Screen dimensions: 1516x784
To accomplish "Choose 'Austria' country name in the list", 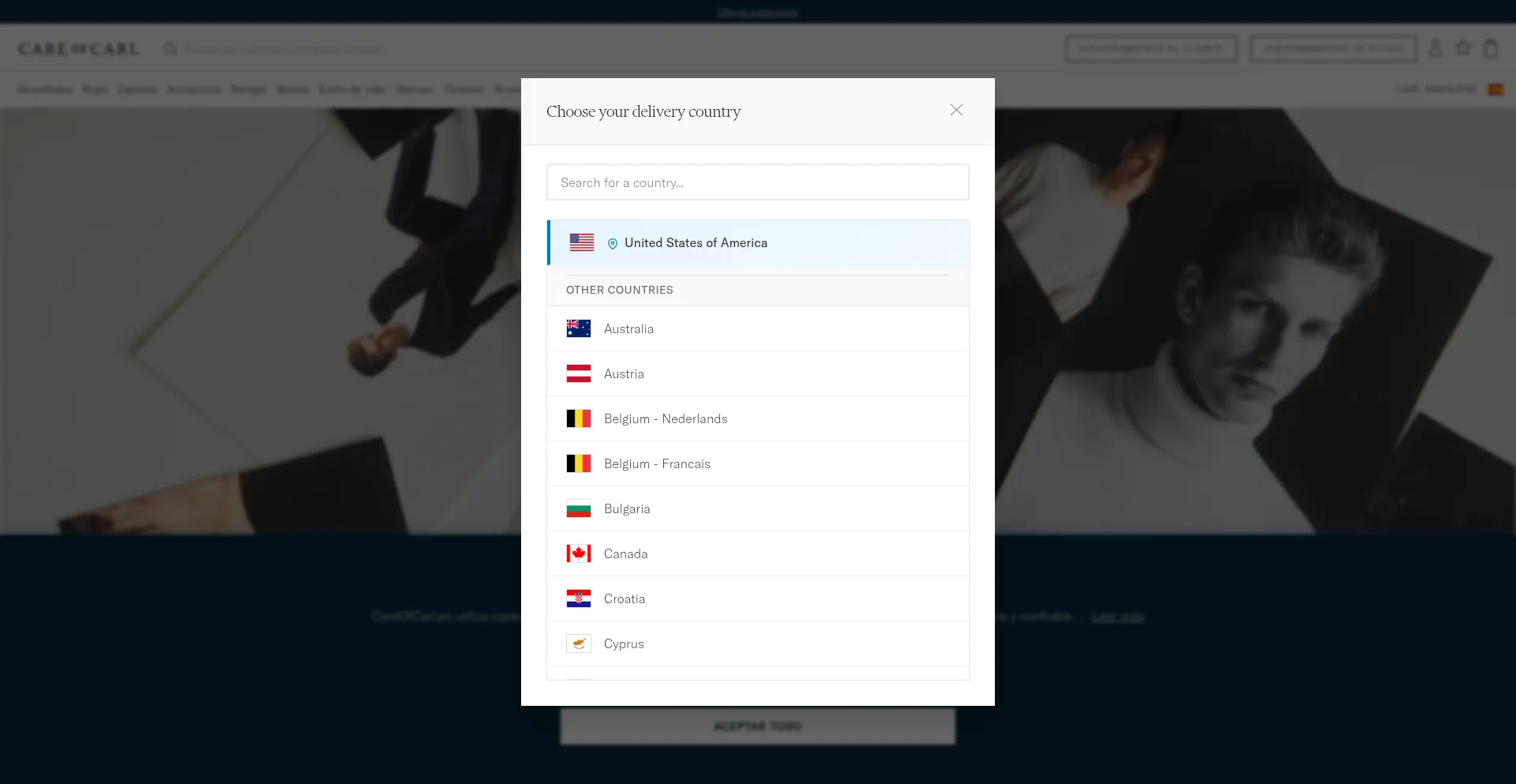I will click(624, 374).
